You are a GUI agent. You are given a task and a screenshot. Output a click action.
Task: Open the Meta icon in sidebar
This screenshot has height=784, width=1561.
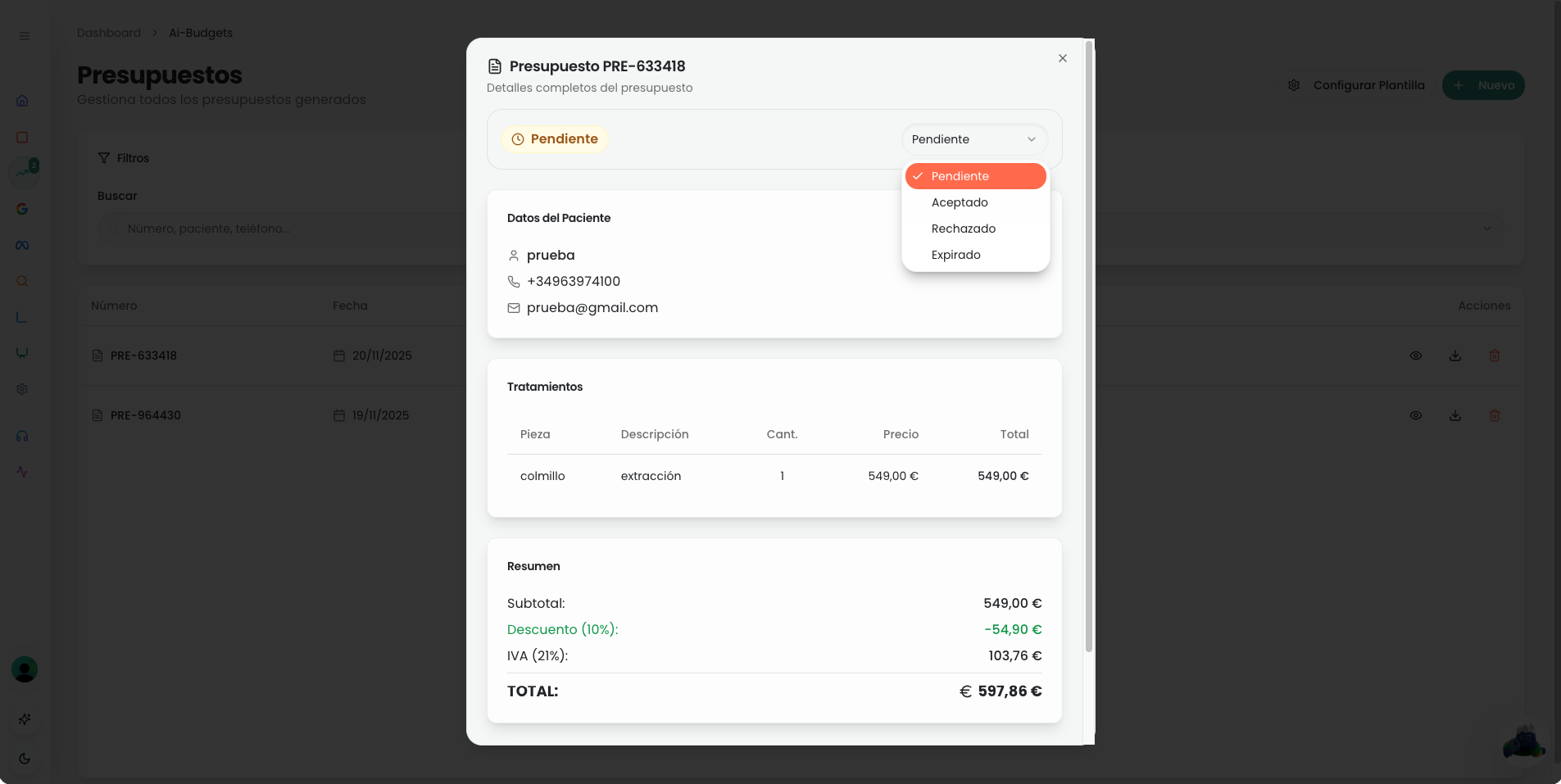coord(22,245)
